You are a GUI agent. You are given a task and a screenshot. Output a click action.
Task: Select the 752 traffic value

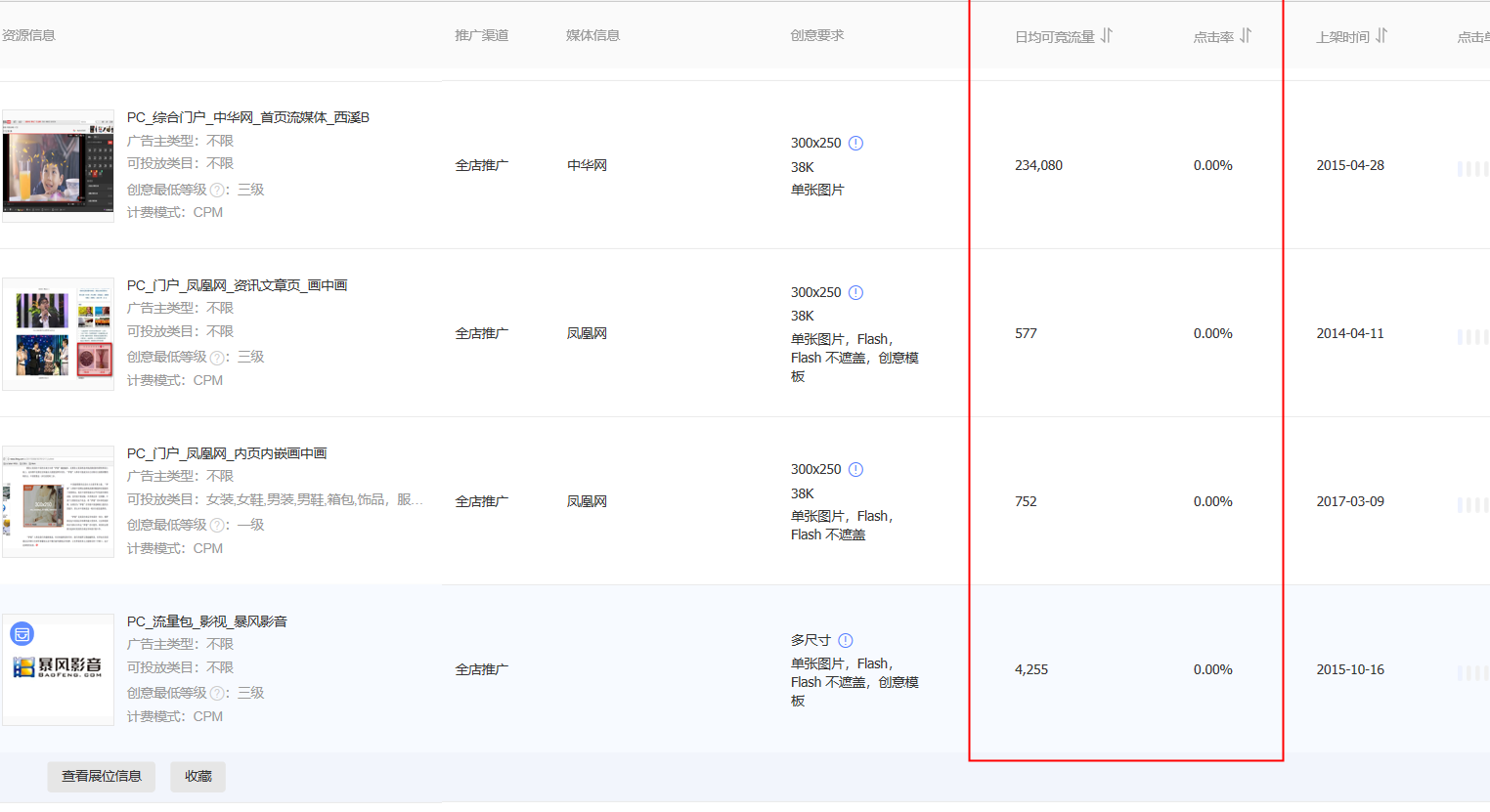1026,501
